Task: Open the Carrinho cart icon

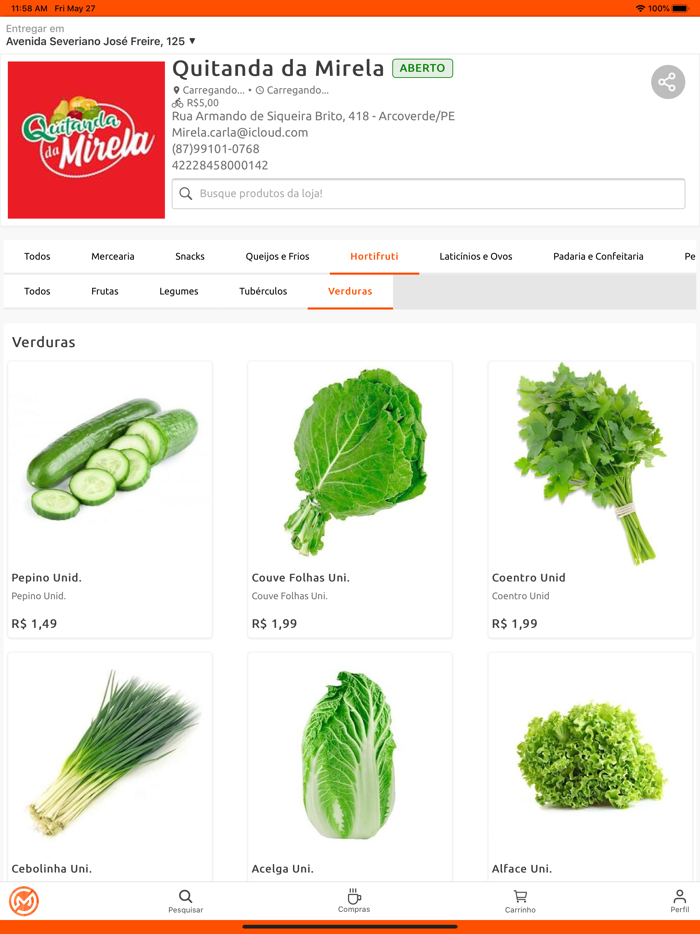Action: [520, 896]
